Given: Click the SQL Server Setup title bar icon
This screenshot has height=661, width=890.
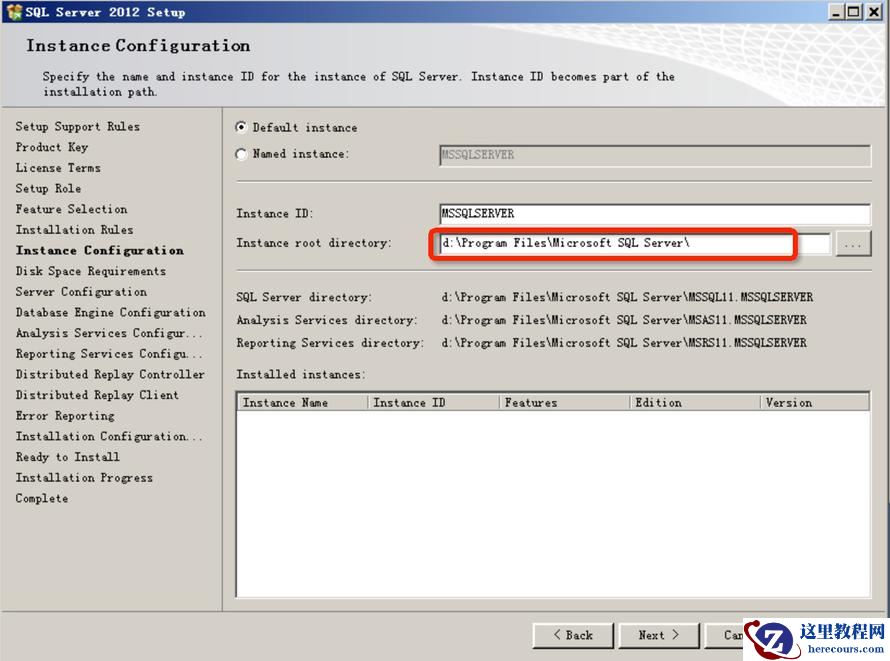Looking at the screenshot, I should (x=14, y=12).
